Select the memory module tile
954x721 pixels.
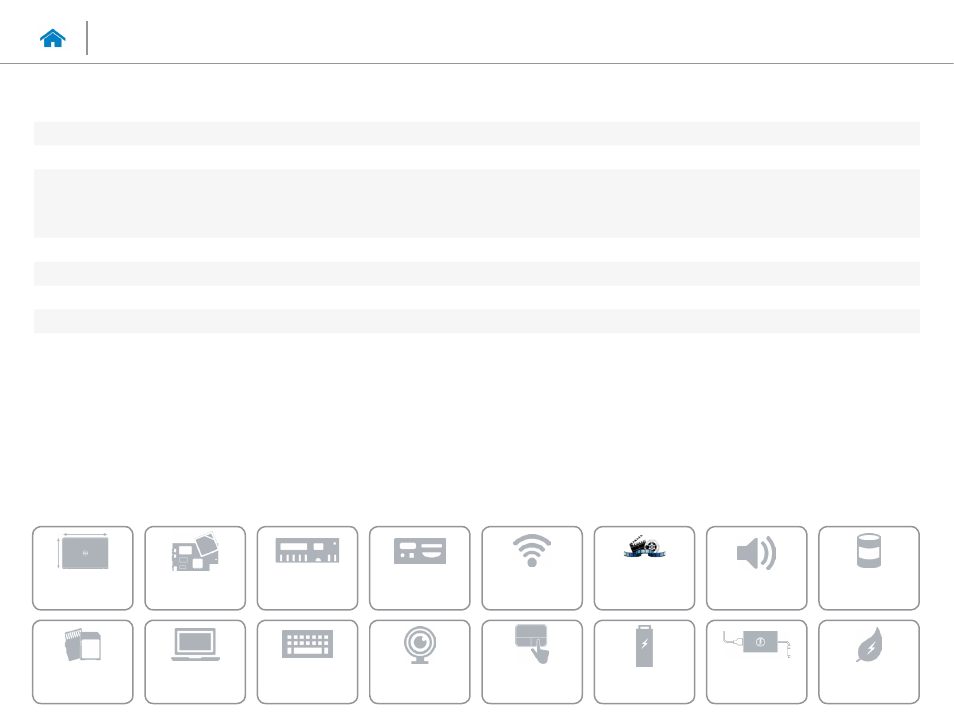click(x=307, y=568)
